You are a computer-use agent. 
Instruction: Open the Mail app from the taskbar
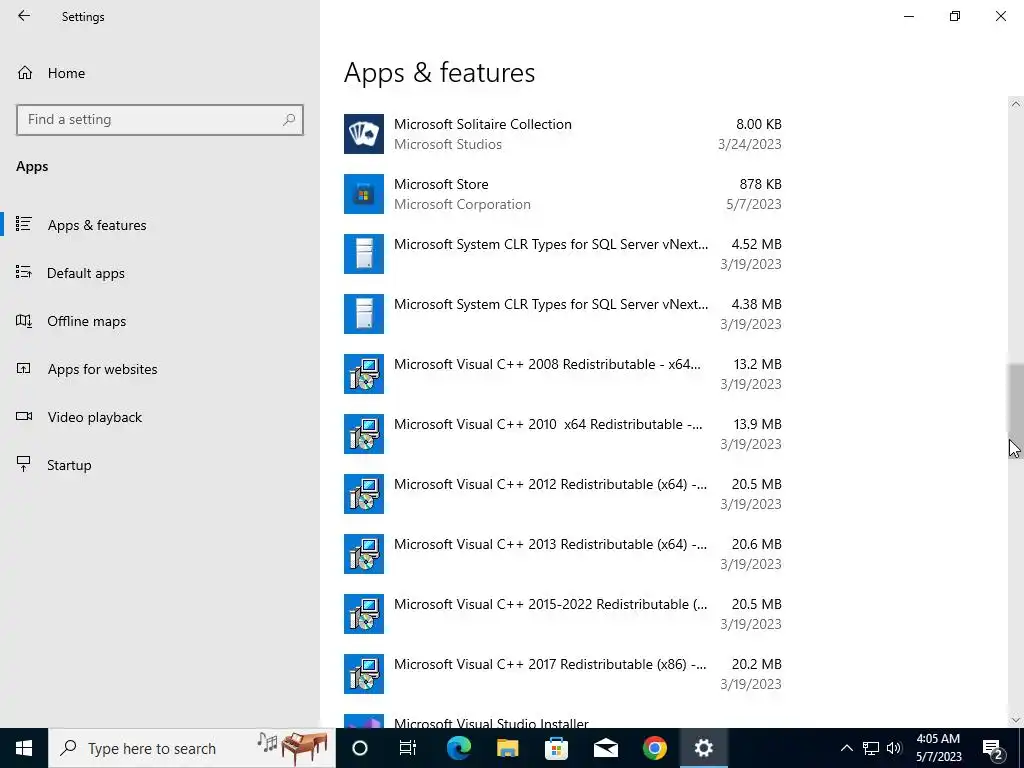click(605, 748)
